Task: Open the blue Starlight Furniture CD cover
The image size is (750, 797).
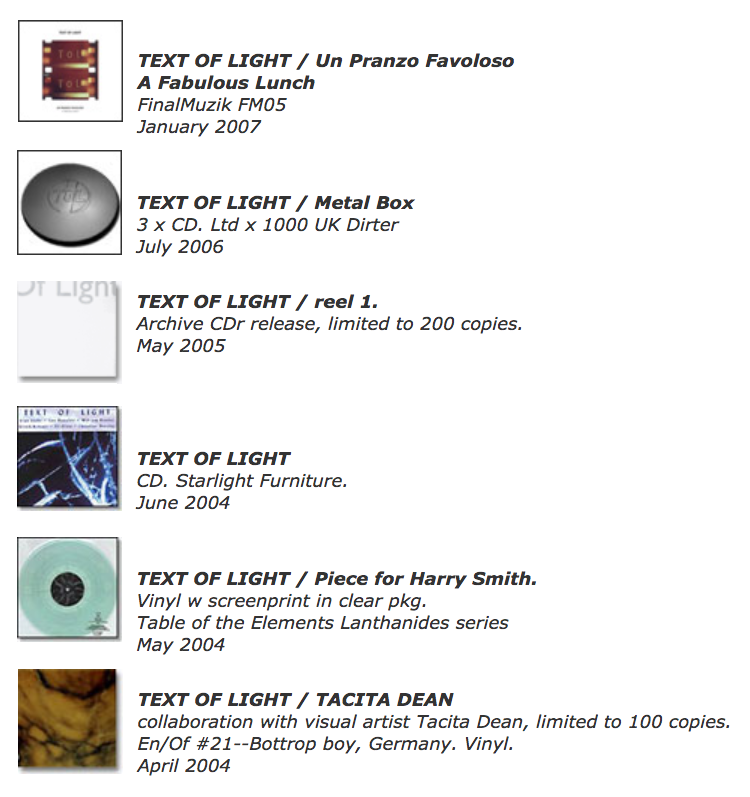Action: pos(68,457)
